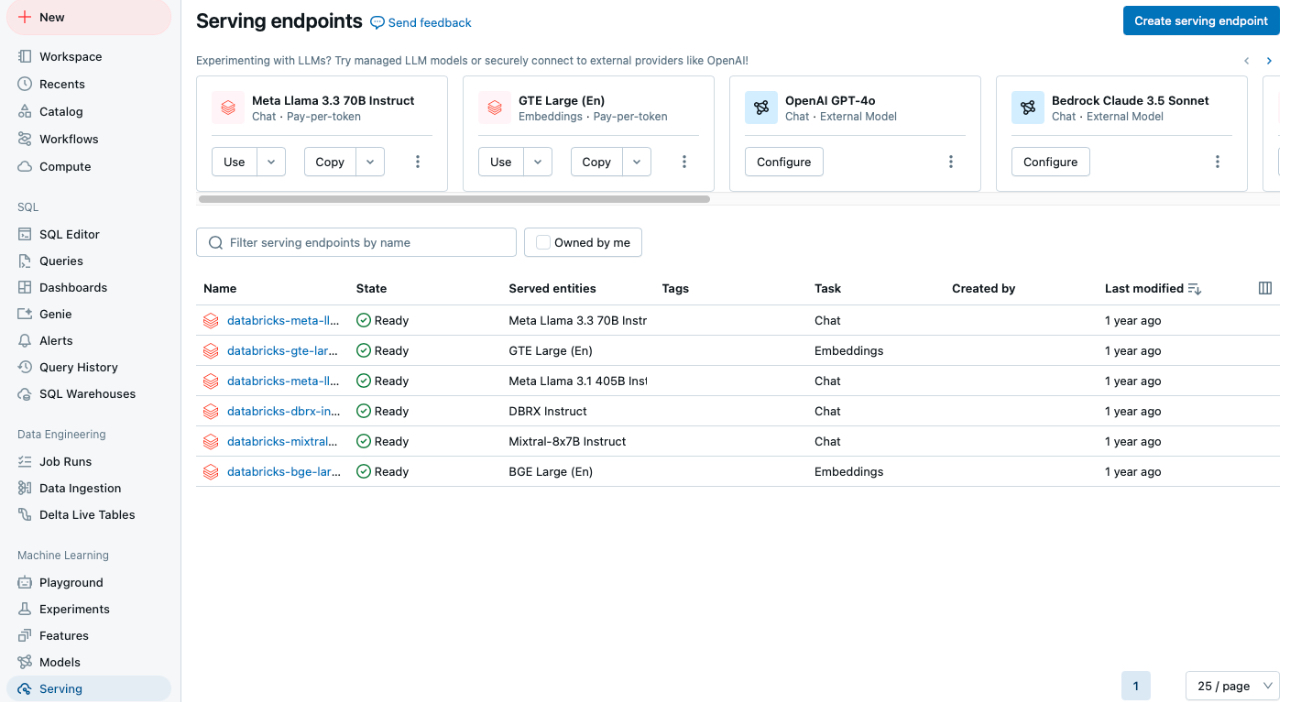This screenshot has height=702, width=1290.
Task: Click Configure on Bedrock Claude 3.5 Sonnet card
Action: (x=1050, y=162)
